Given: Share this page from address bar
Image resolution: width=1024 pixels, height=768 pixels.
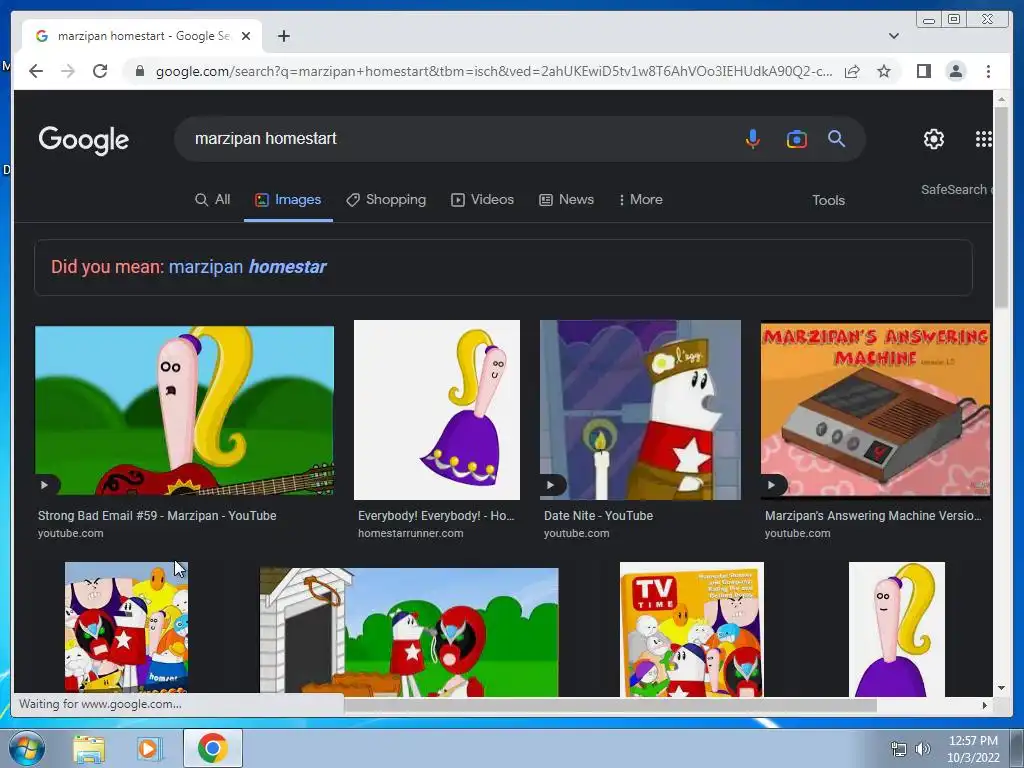Looking at the screenshot, I should 852,71.
